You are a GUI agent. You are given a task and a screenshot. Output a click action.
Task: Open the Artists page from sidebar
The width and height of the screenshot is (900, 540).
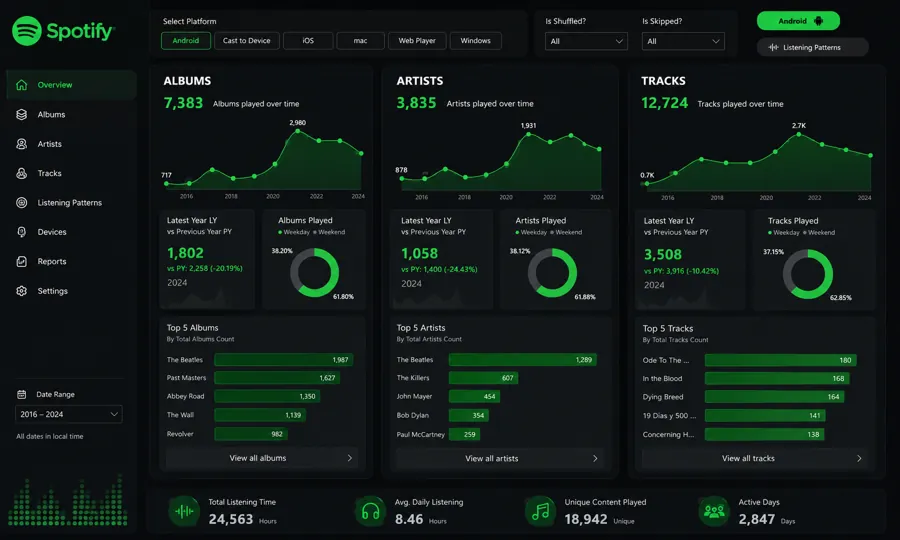72,144
